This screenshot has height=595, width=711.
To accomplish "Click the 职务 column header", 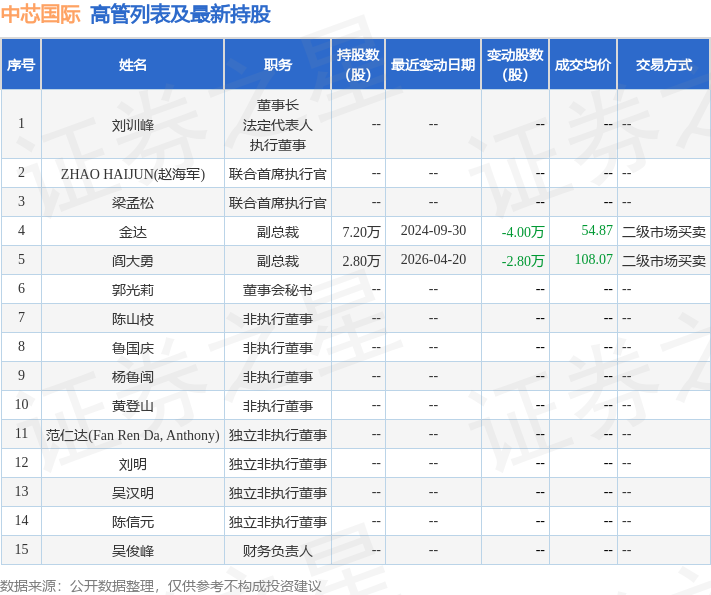I will pos(277,65).
